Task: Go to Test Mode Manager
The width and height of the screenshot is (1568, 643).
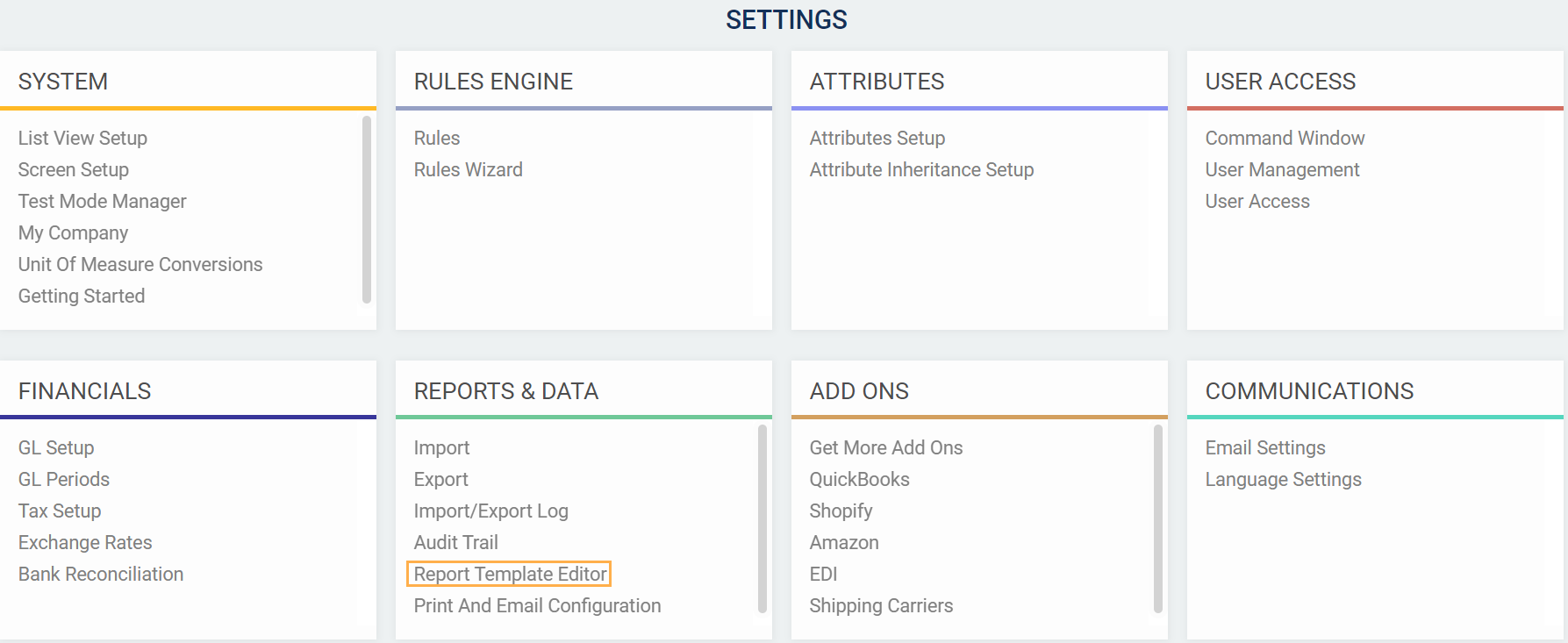Action: [102, 201]
